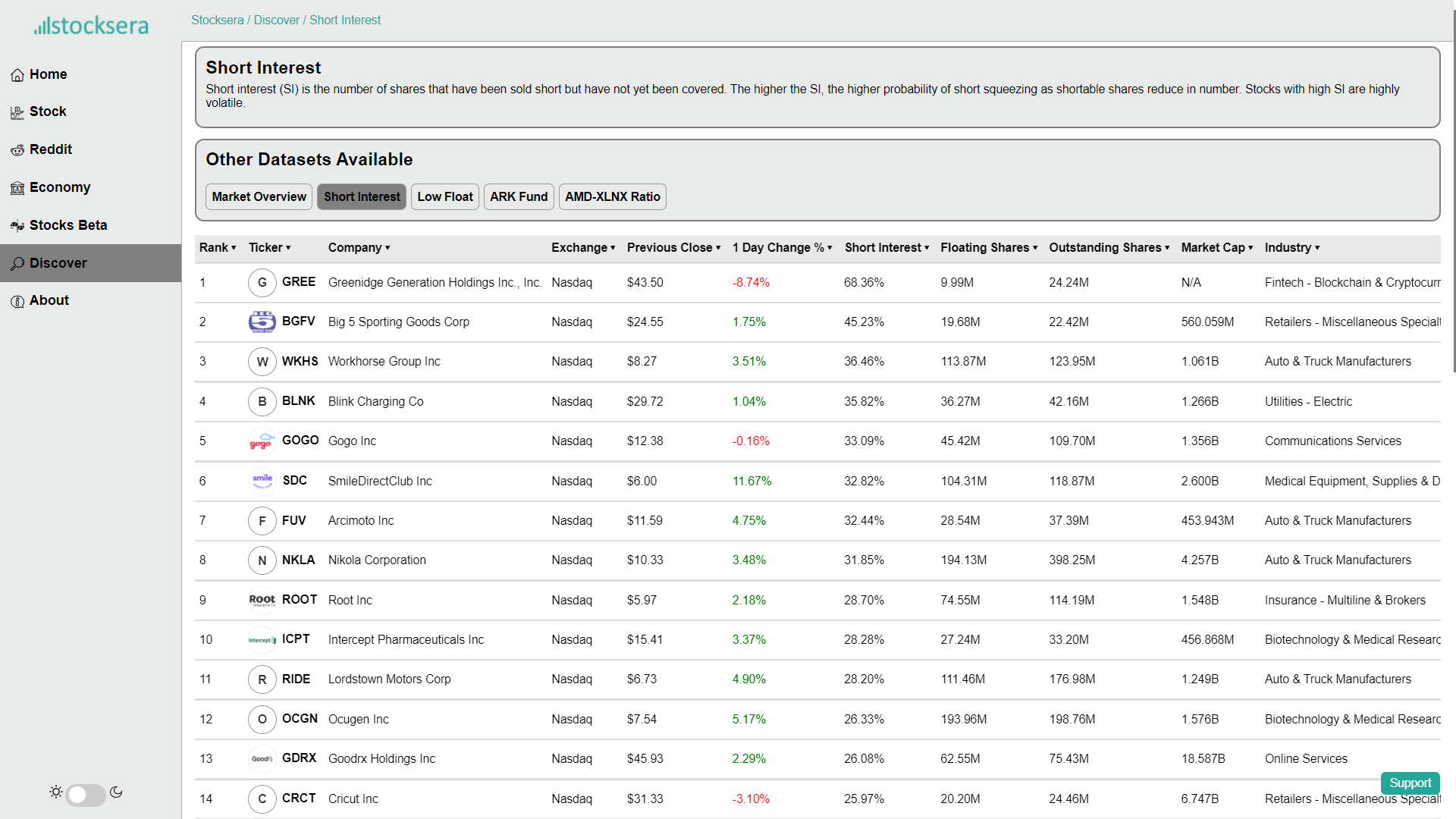The image size is (1456, 819).
Task: Sort by 1 Day Change % header
Action: [781, 248]
